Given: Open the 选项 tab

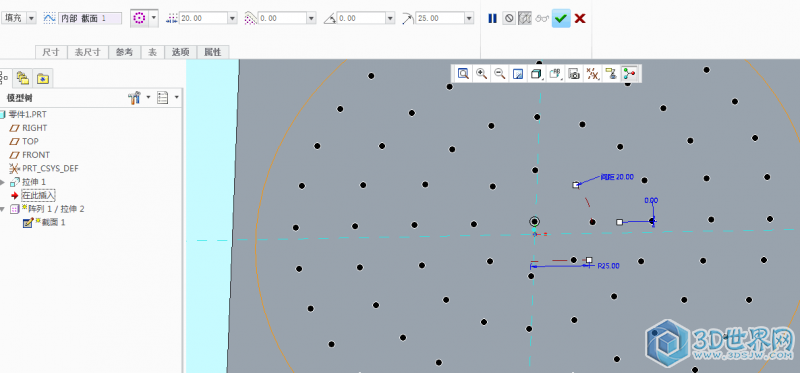Looking at the screenshot, I should click(x=181, y=52).
